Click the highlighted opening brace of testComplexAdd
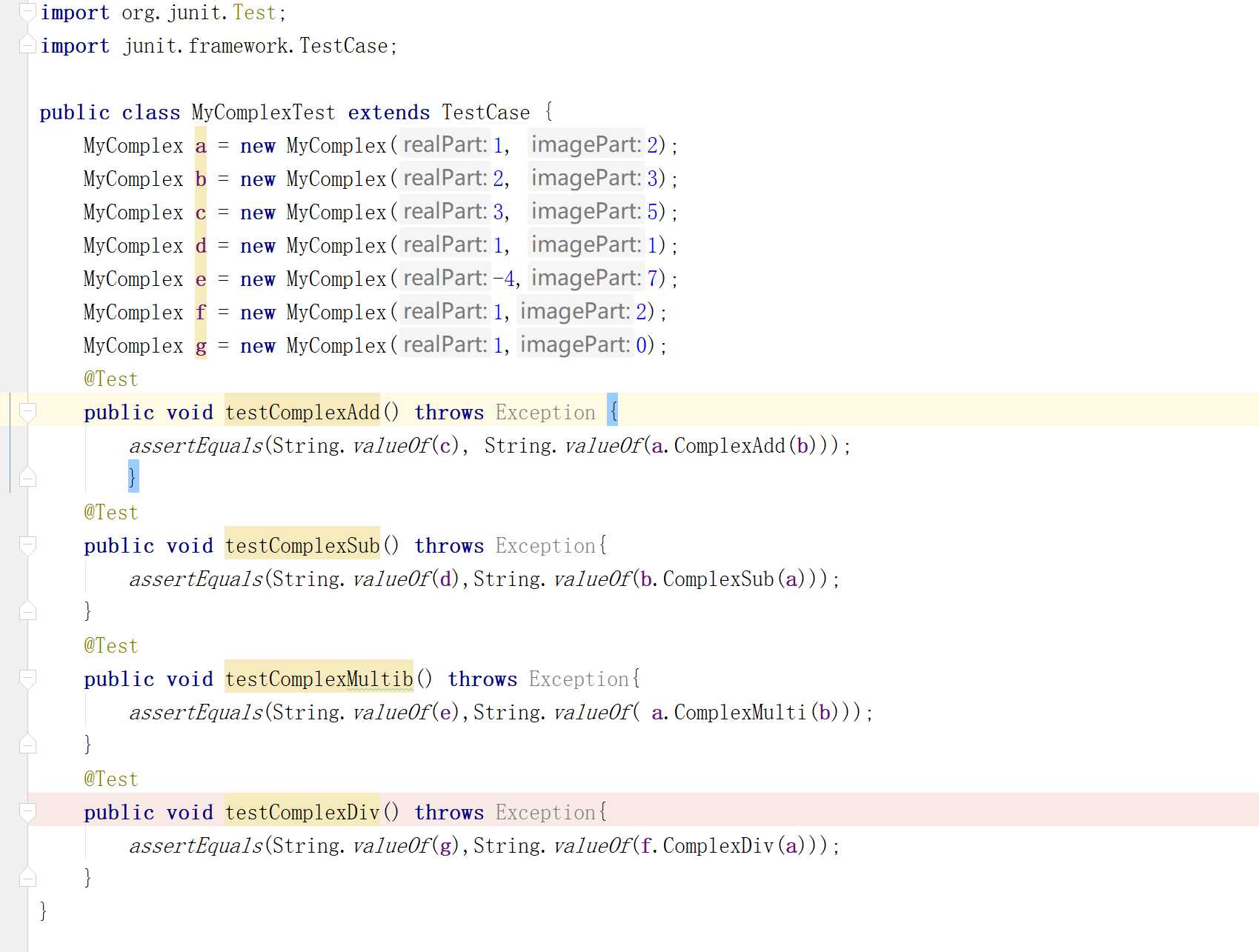 [612, 411]
